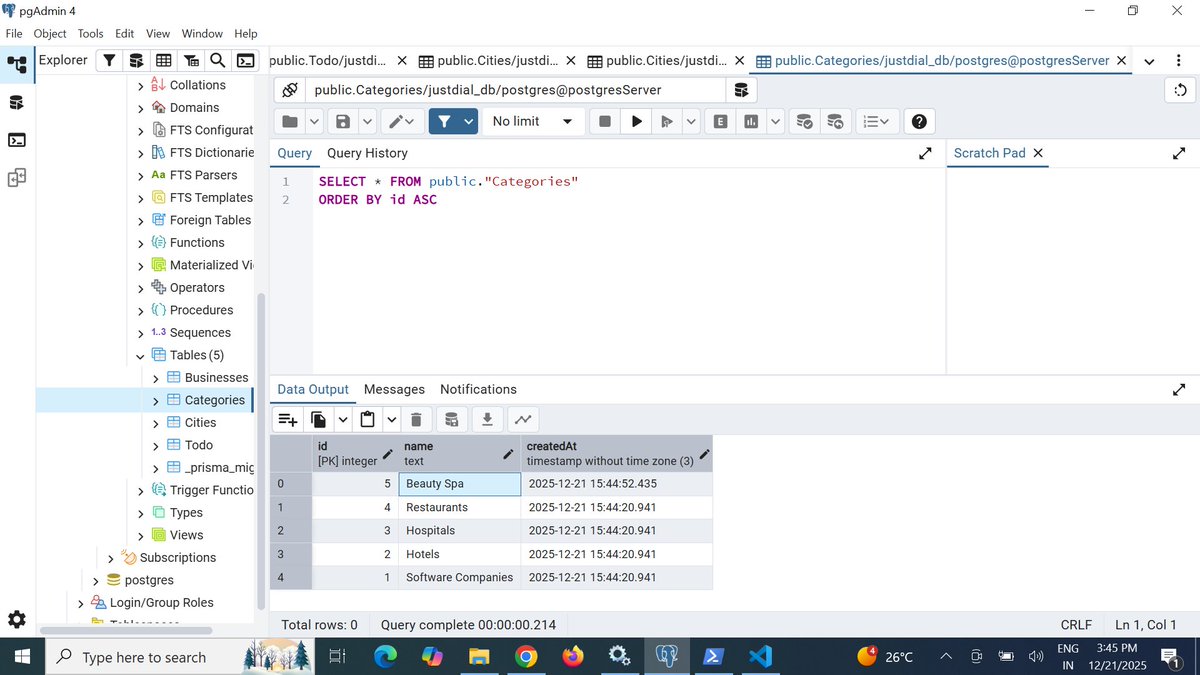
Task: Open the Explain Analyze options dropdown arrow
Action: [x=777, y=121]
